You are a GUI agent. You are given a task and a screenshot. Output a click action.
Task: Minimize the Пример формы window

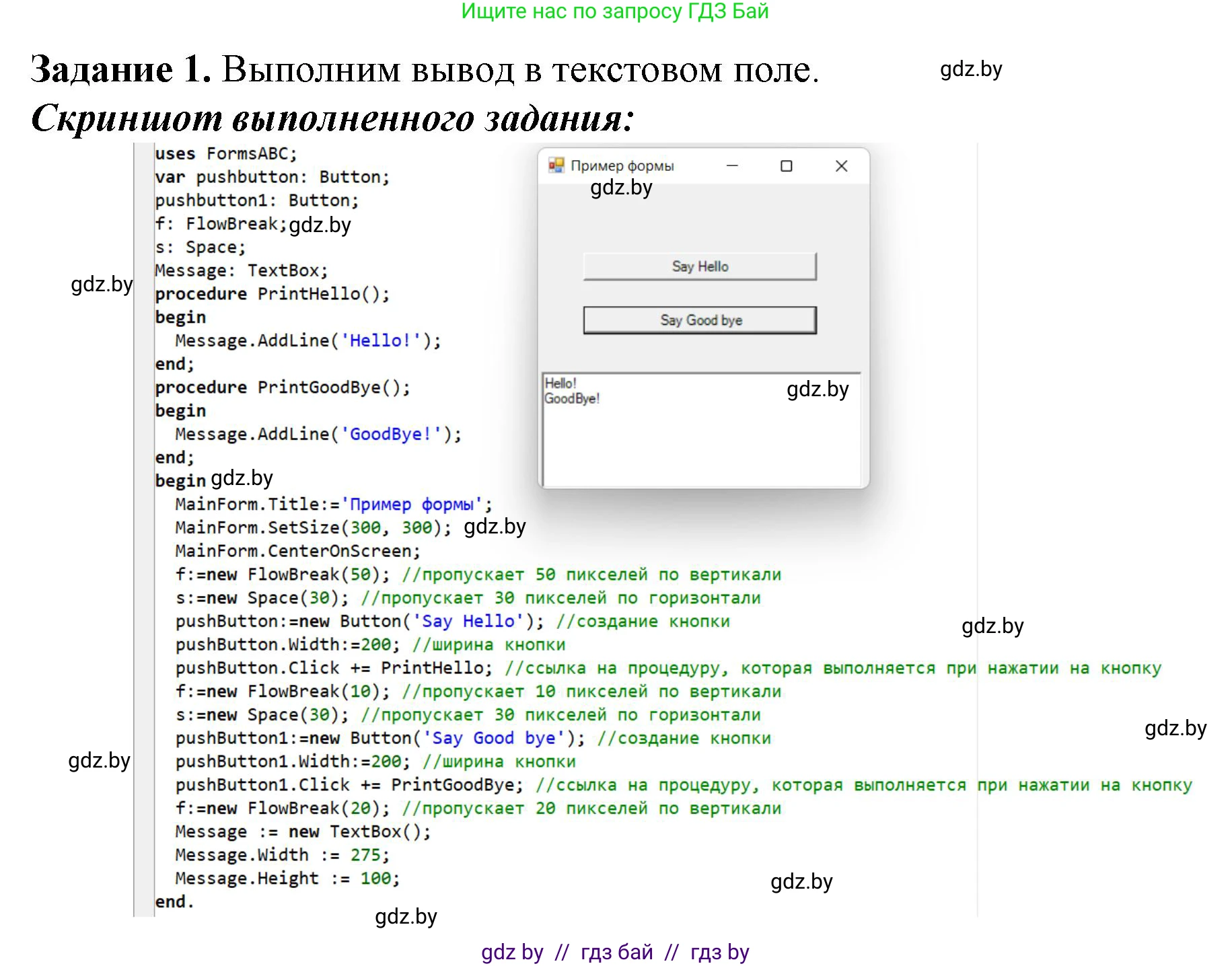tap(732, 165)
